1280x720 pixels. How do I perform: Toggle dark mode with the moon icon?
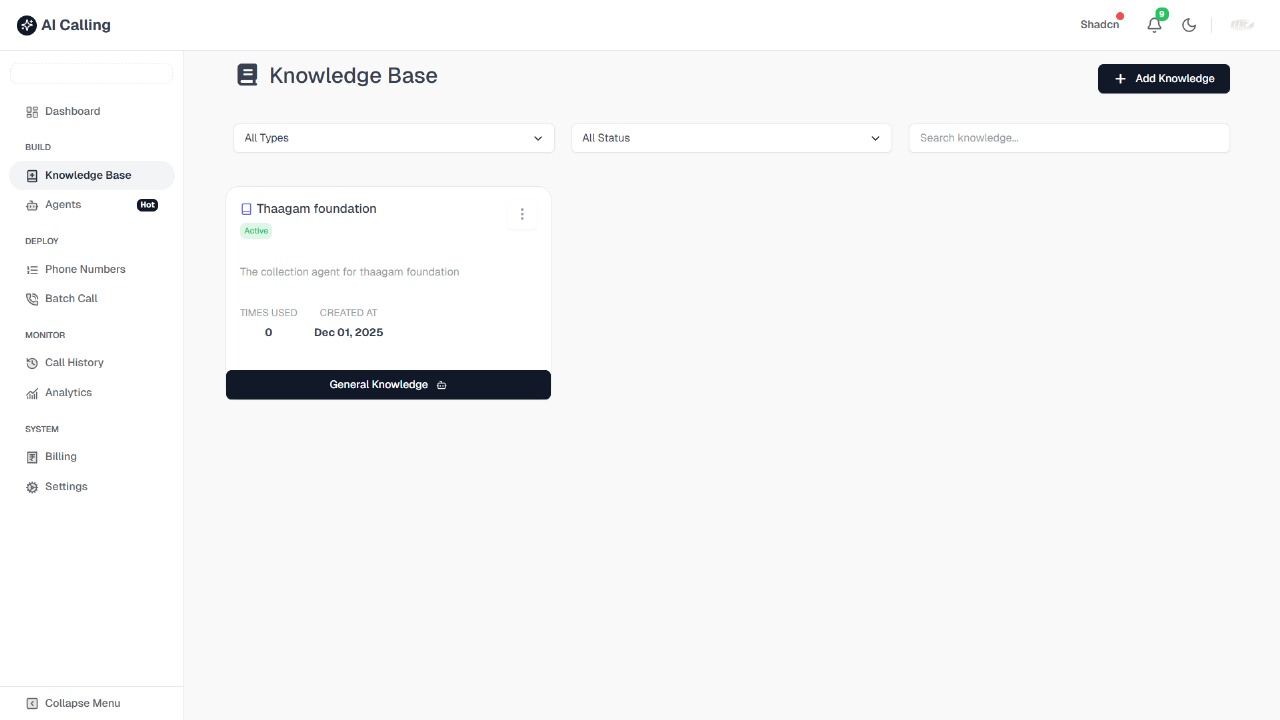point(1189,24)
